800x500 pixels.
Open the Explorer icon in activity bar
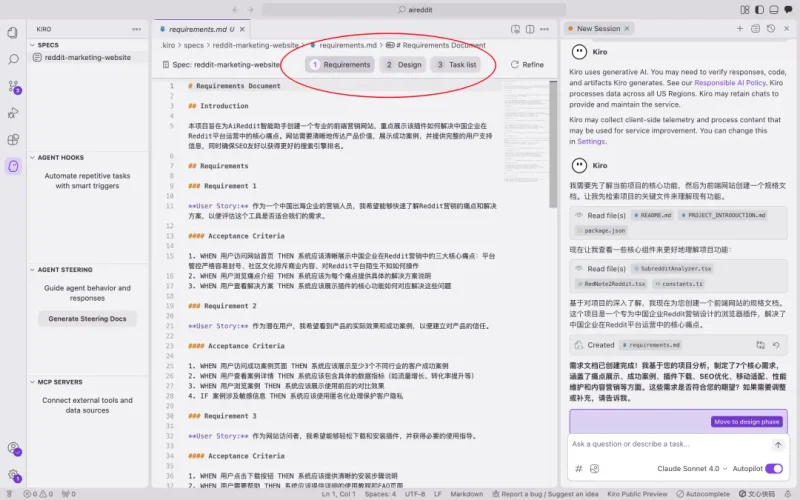(13, 33)
